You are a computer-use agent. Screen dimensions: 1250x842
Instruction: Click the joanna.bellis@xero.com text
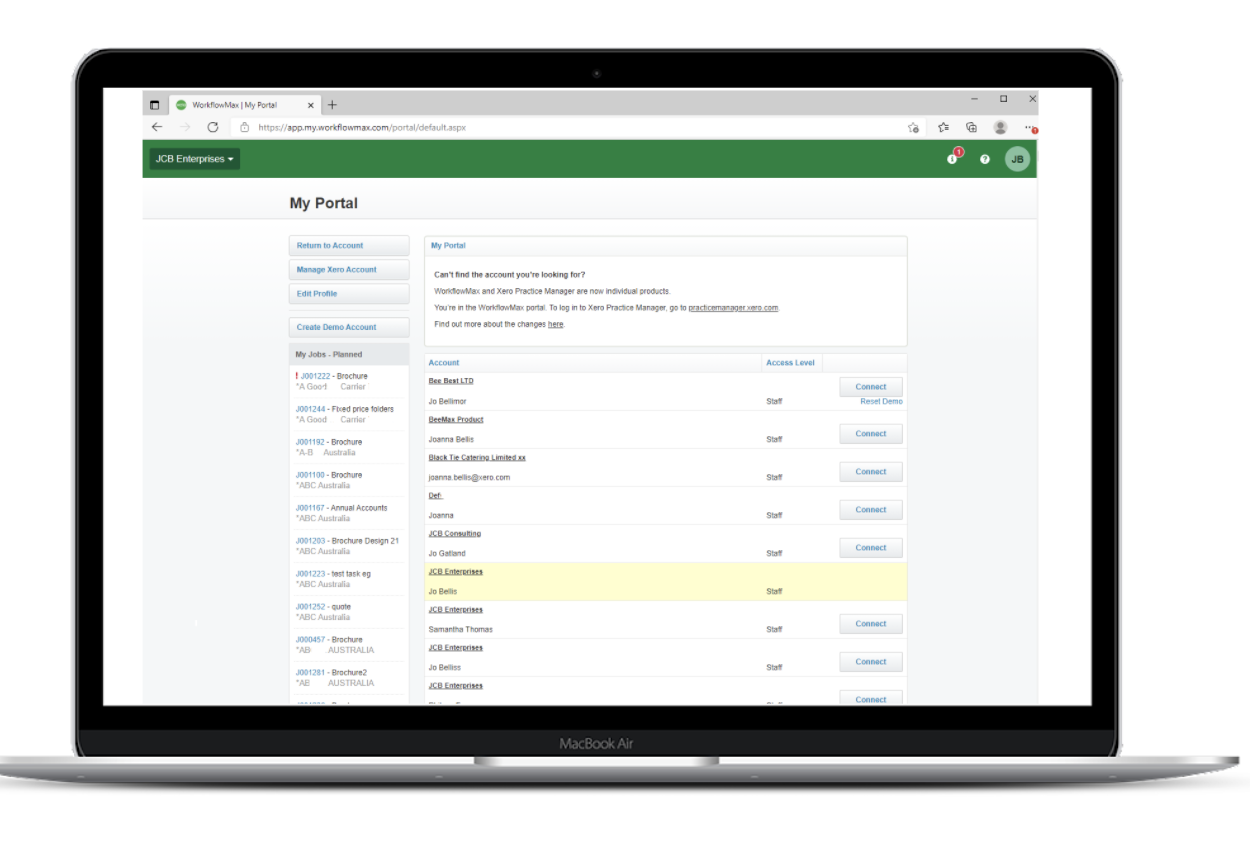pyautogui.click(x=469, y=477)
